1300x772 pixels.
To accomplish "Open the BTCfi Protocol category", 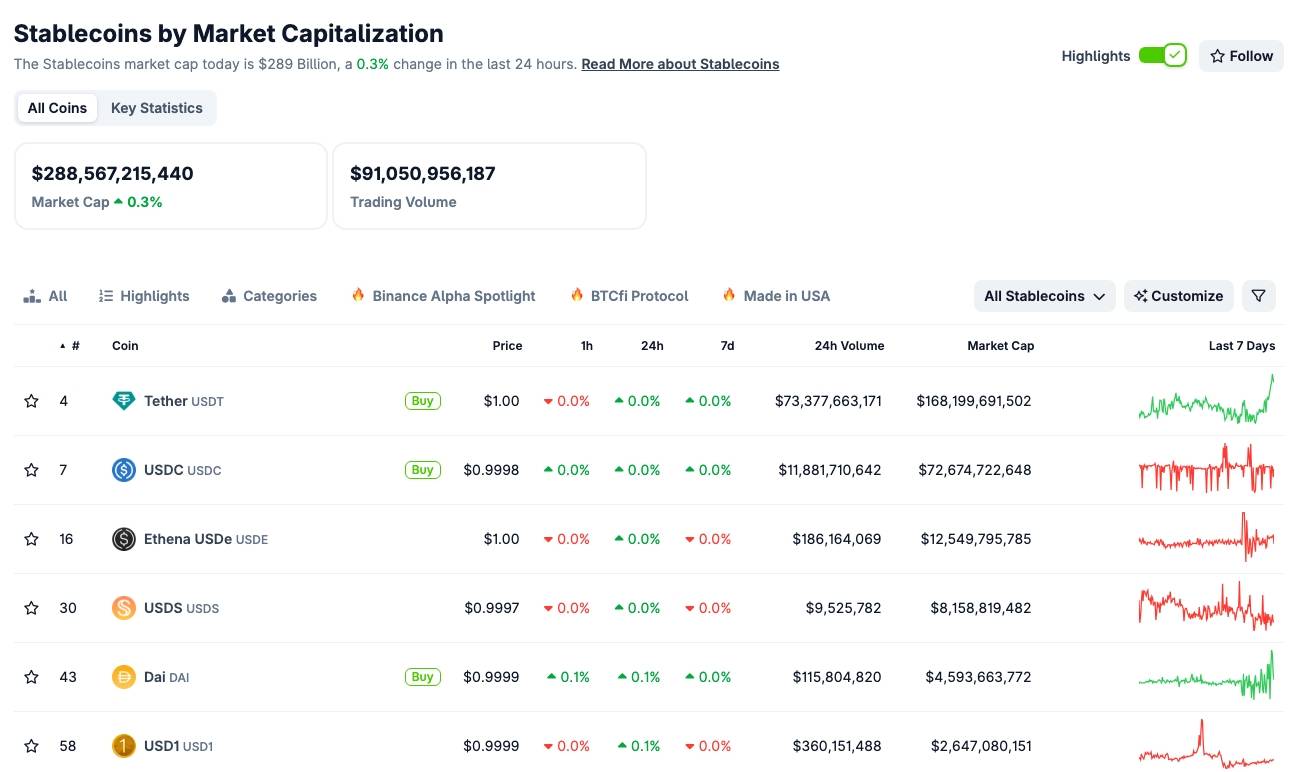I will pyautogui.click(x=629, y=296).
